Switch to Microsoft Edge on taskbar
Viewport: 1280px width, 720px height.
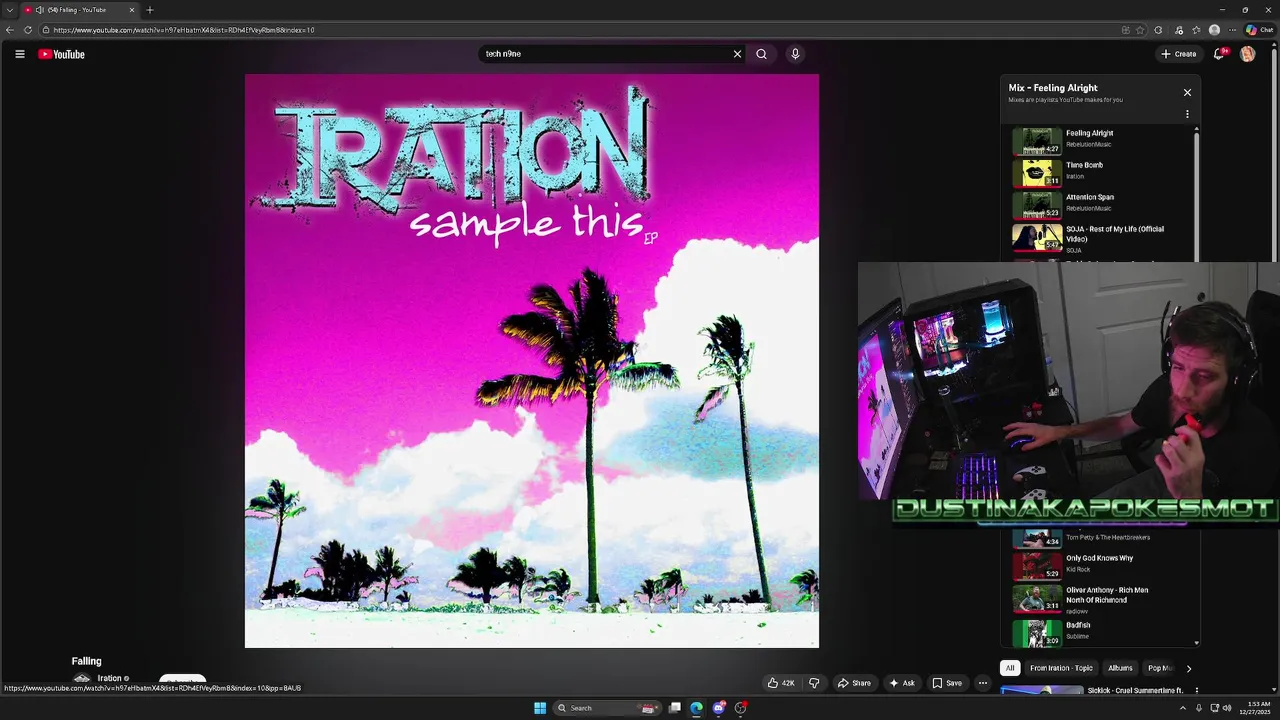pyautogui.click(x=696, y=708)
